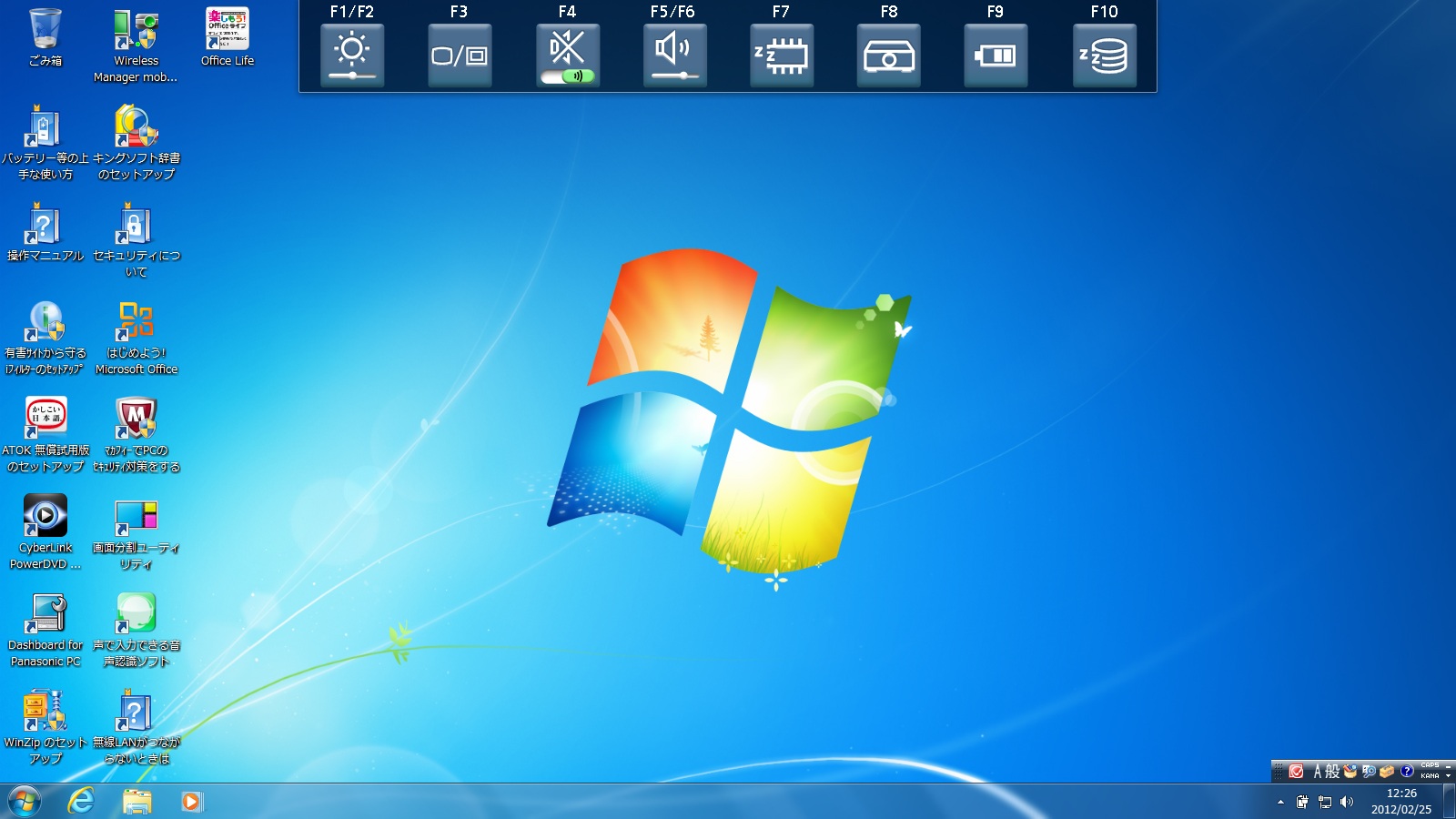Click the F5/F6 volume control button

click(x=674, y=56)
